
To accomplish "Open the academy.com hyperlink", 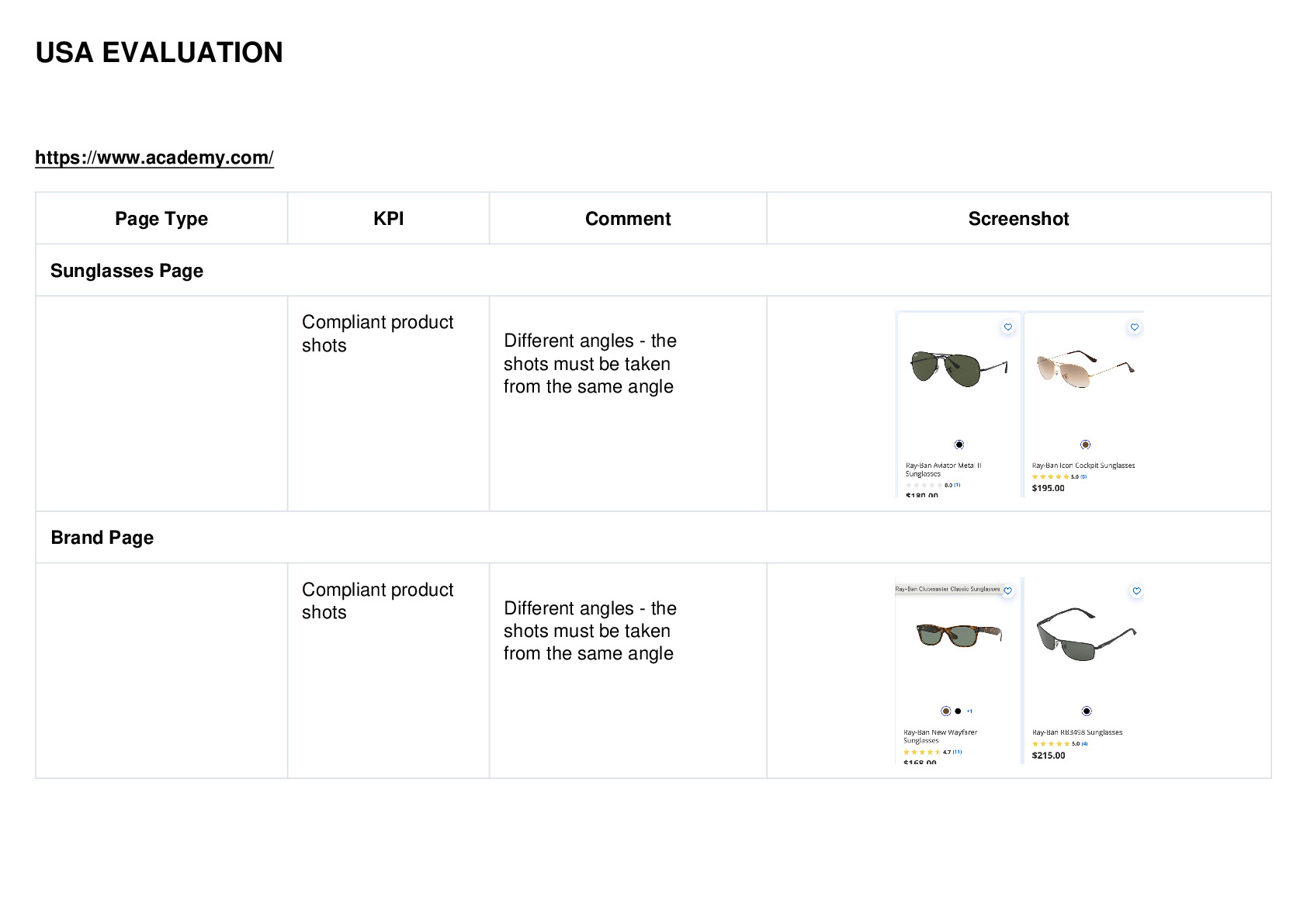I will coord(154,157).
